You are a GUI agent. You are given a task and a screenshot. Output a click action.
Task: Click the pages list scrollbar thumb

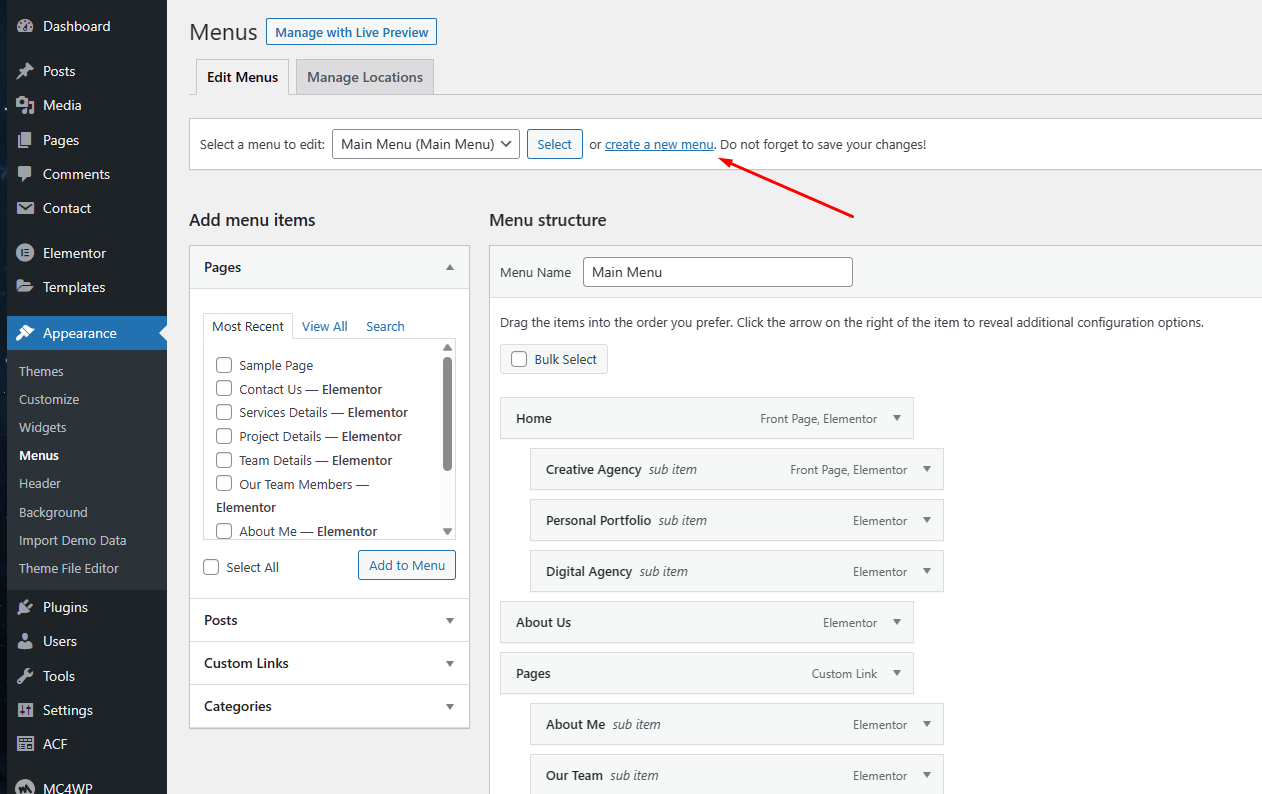click(x=447, y=413)
